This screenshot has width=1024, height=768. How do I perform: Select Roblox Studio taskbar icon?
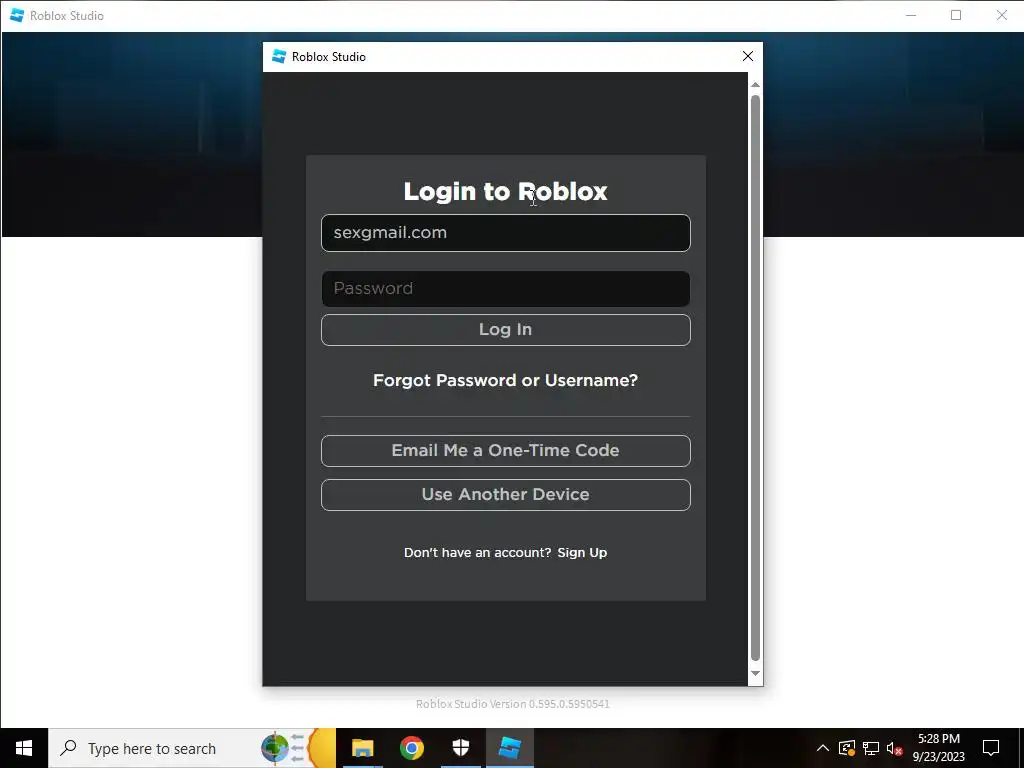pos(510,748)
